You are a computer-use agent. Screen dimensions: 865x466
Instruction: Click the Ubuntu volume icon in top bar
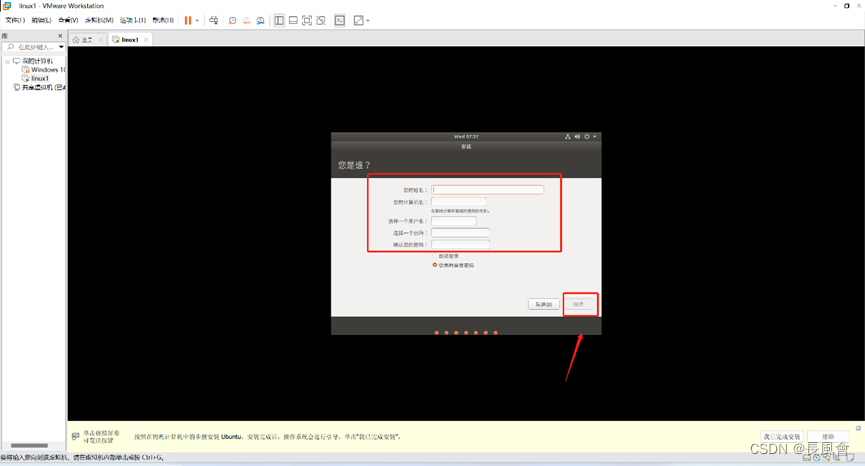point(577,137)
